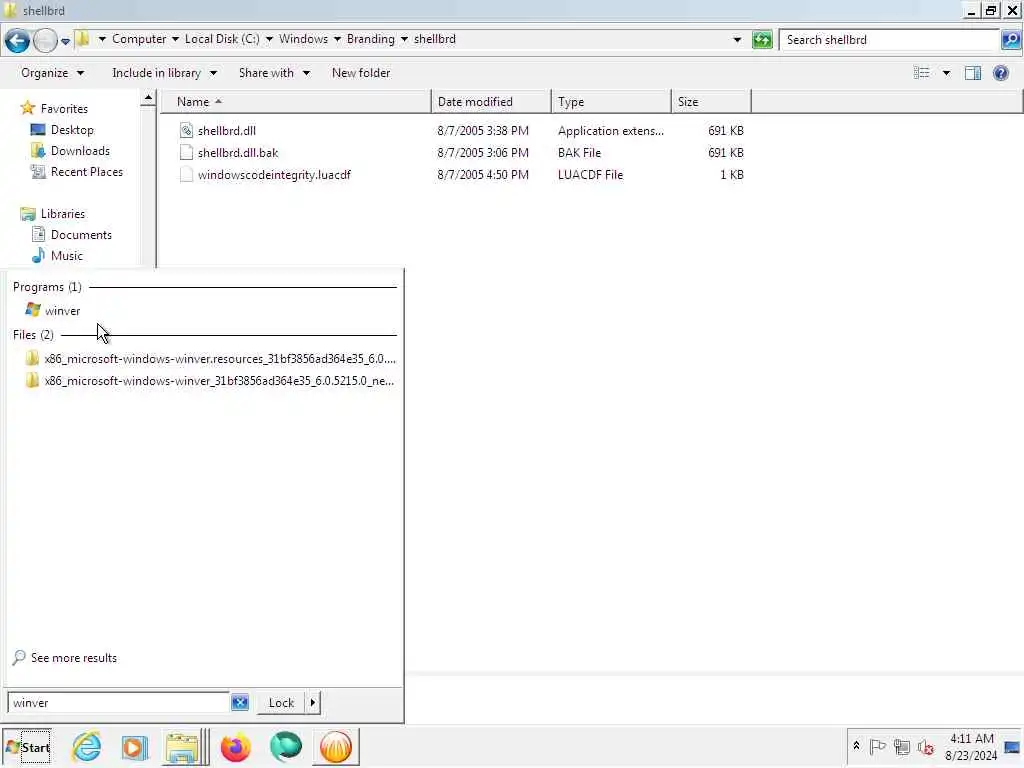The image size is (1024, 768).
Task: Open the Branding breadcrumb dropdown arrow
Action: pyautogui.click(x=404, y=39)
